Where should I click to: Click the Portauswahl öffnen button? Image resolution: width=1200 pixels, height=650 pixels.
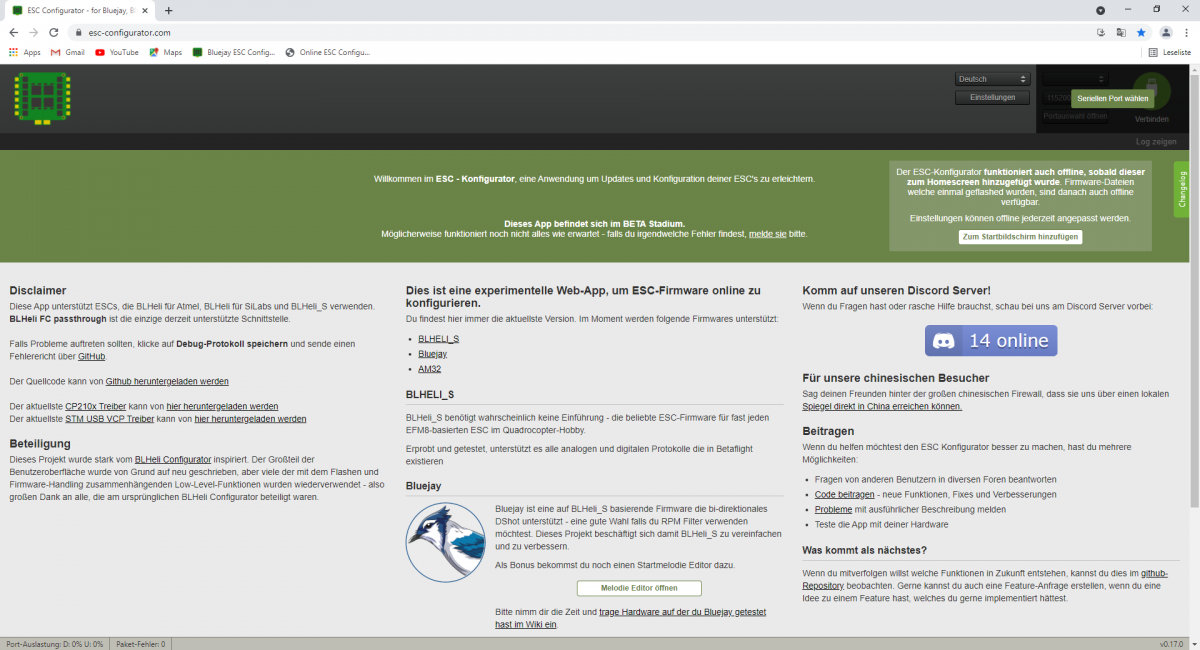click(1075, 116)
